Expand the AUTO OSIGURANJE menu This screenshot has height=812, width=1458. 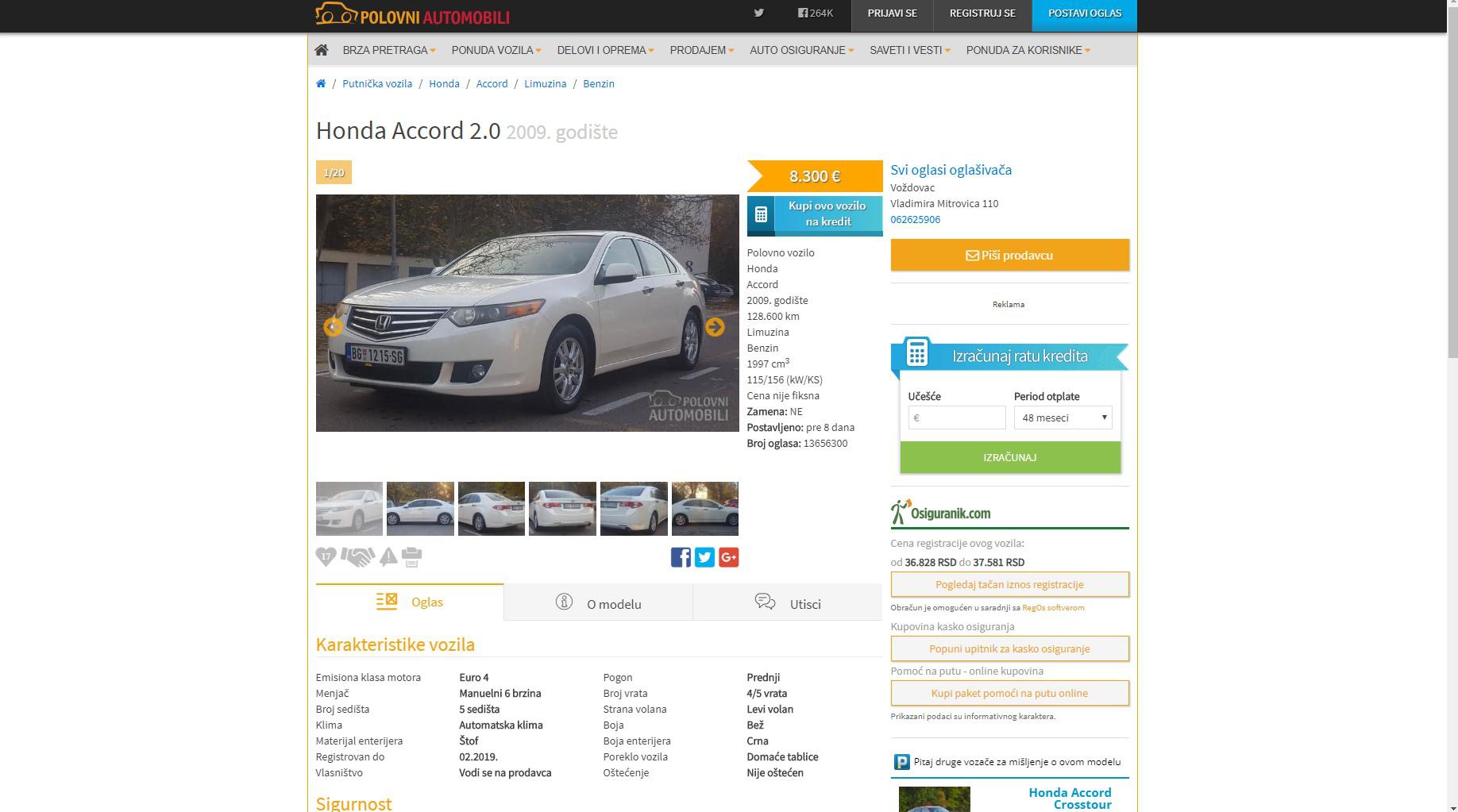coord(802,50)
